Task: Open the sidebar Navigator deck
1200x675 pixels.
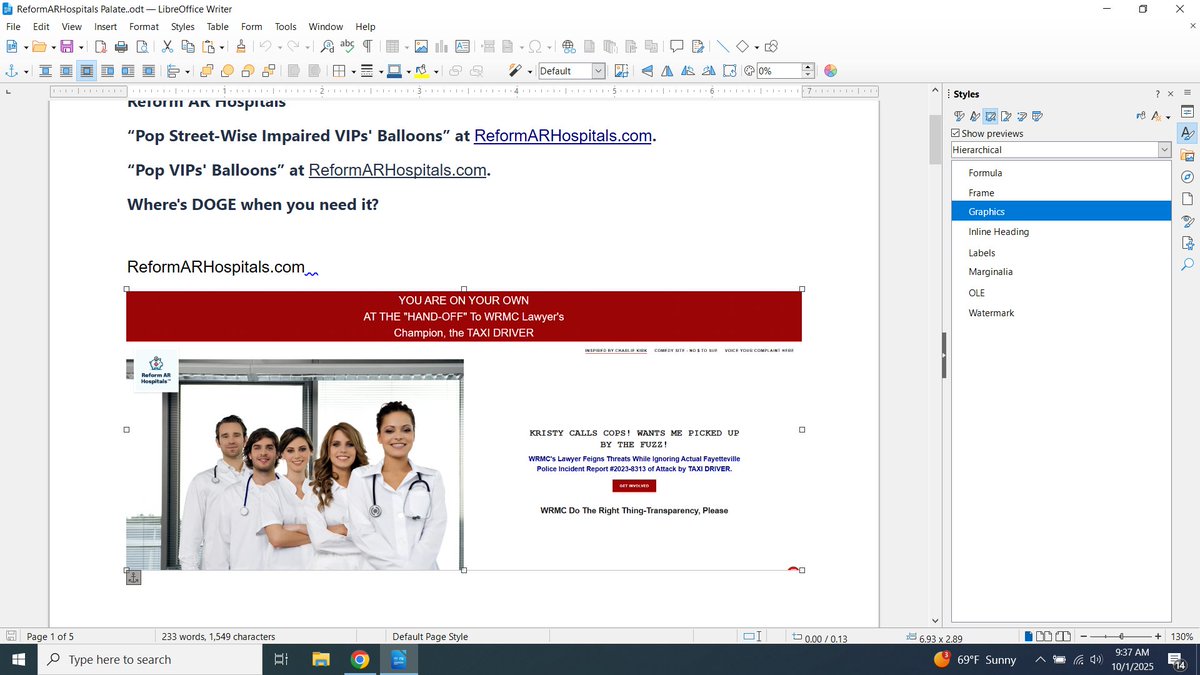Action: (1187, 177)
